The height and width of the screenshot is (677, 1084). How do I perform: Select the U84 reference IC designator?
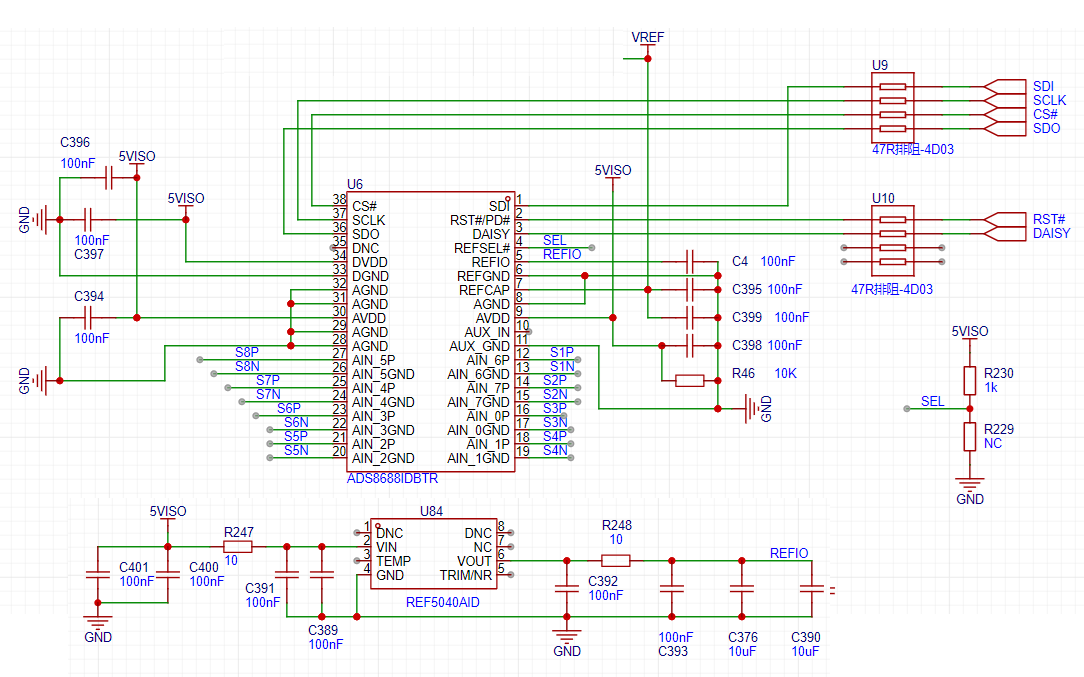coord(431,512)
